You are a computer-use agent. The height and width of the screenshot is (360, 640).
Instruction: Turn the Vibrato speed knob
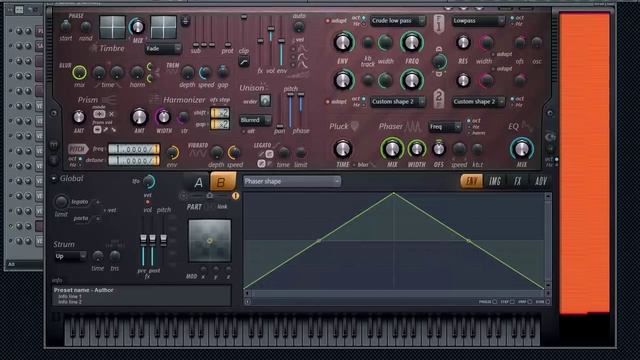coord(235,153)
